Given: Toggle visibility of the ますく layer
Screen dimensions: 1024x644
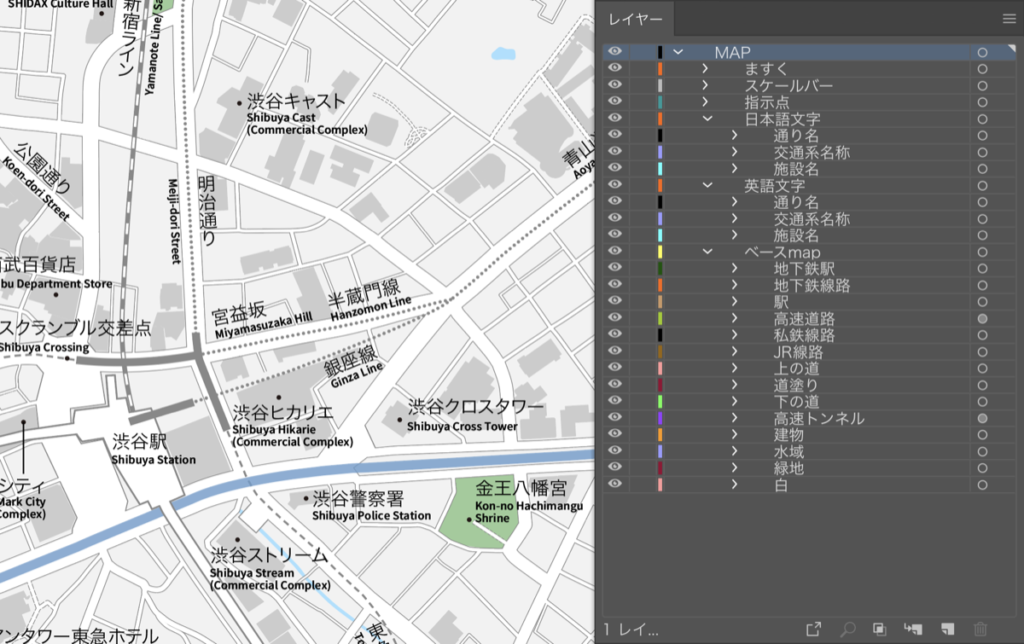Looking at the screenshot, I should coord(615,68).
